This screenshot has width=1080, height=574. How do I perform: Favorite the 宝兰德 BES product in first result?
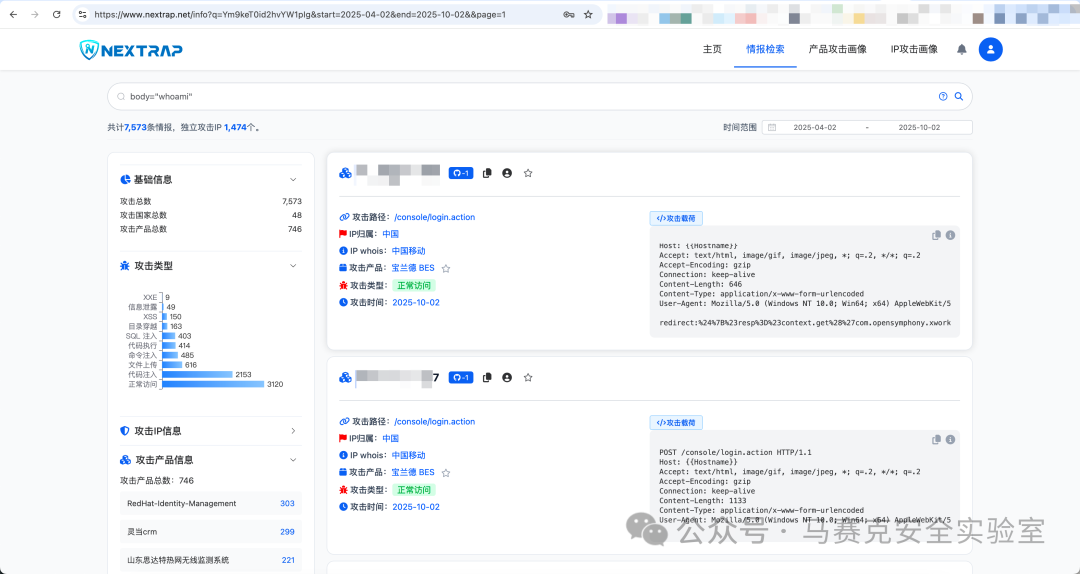(x=446, y=268)
